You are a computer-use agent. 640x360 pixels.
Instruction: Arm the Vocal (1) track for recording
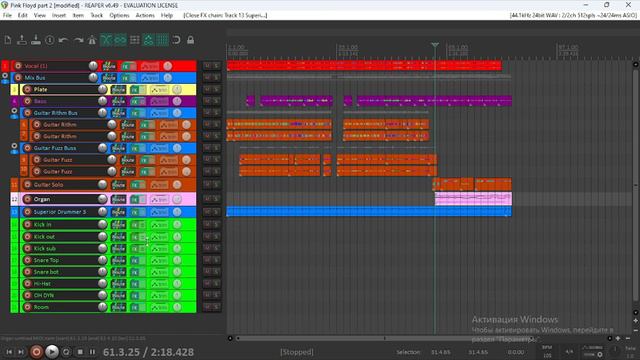click(x=18, y=66)
